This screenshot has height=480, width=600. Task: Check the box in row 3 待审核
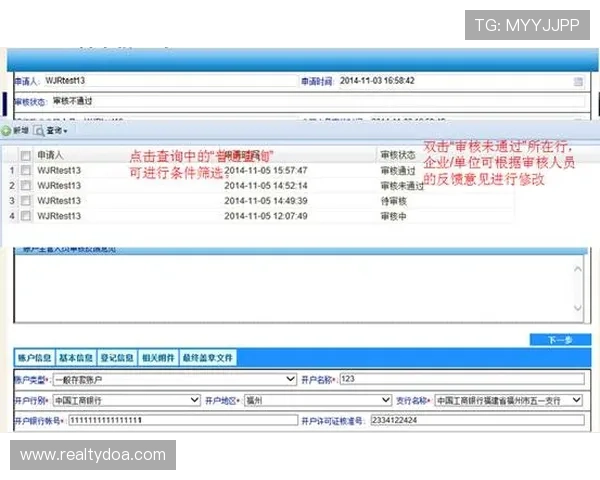(x=26, y=201)
